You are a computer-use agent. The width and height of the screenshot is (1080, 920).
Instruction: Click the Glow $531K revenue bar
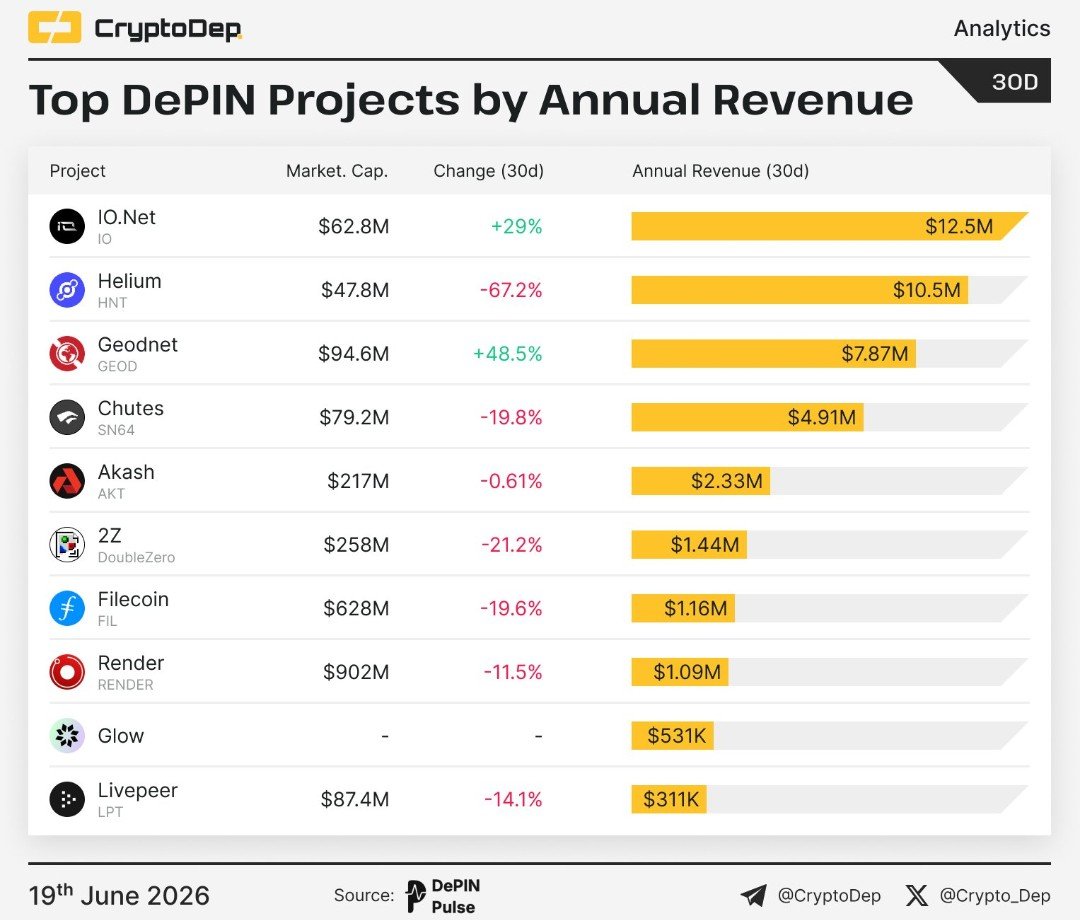(672, 735)
